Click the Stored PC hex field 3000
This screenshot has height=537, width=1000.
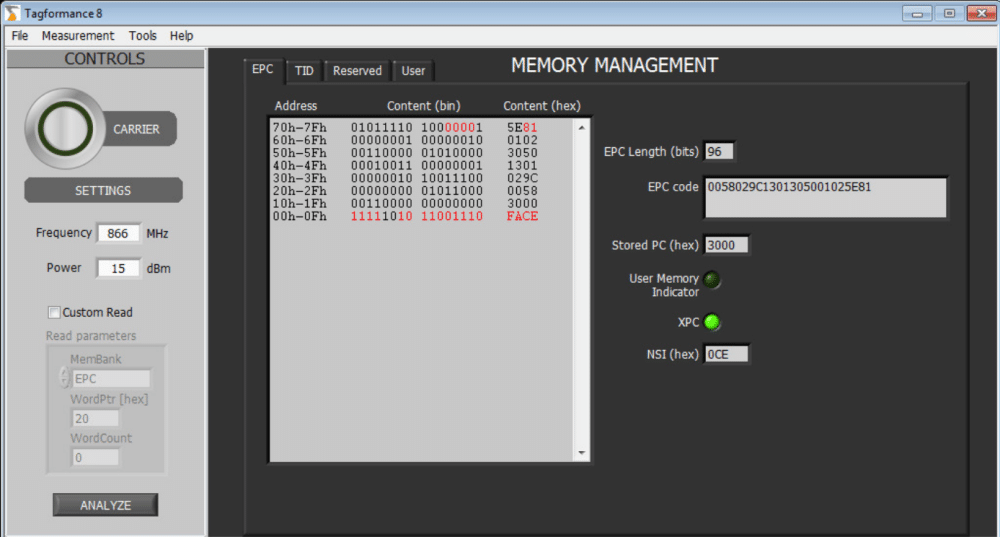(x=726, y=246)
